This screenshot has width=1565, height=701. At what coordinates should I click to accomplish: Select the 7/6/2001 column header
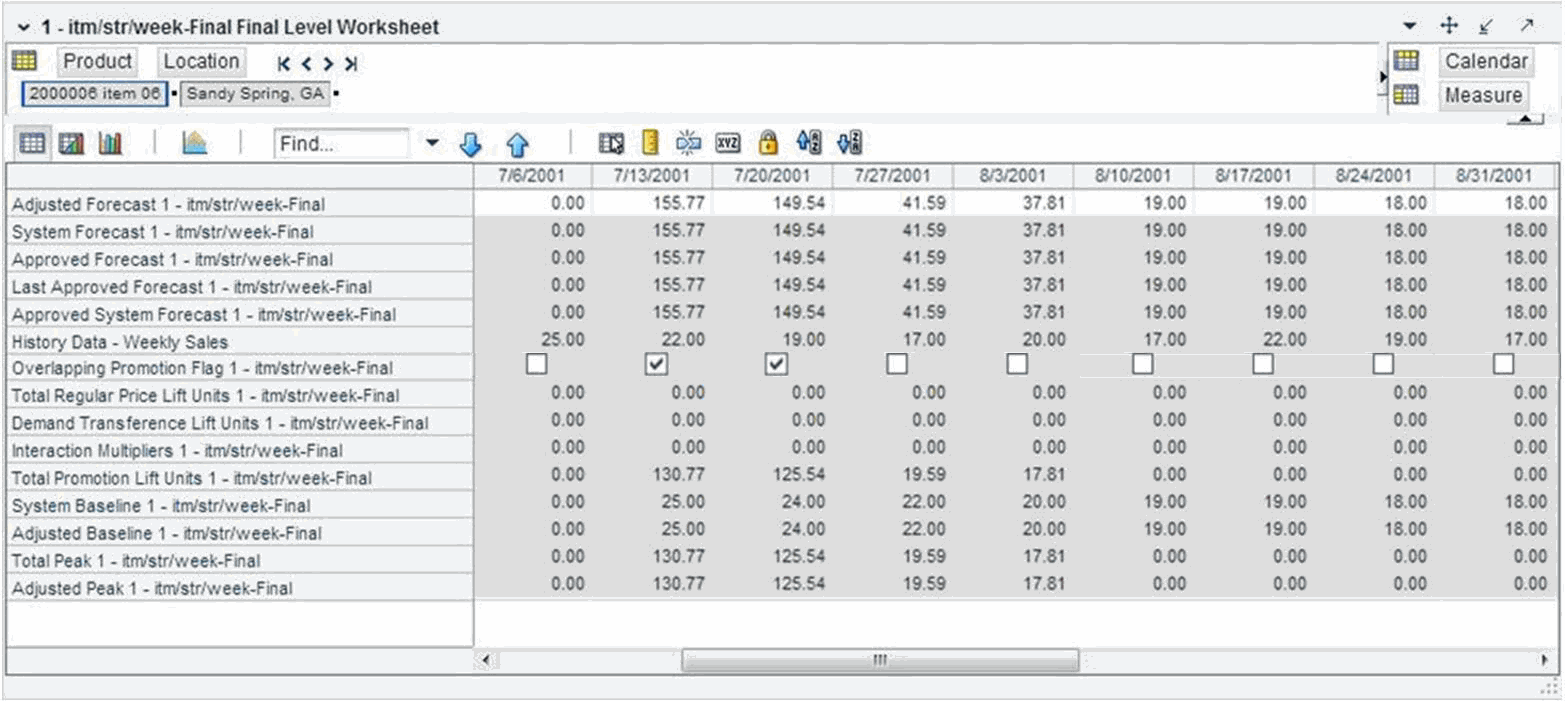(532, 176)
